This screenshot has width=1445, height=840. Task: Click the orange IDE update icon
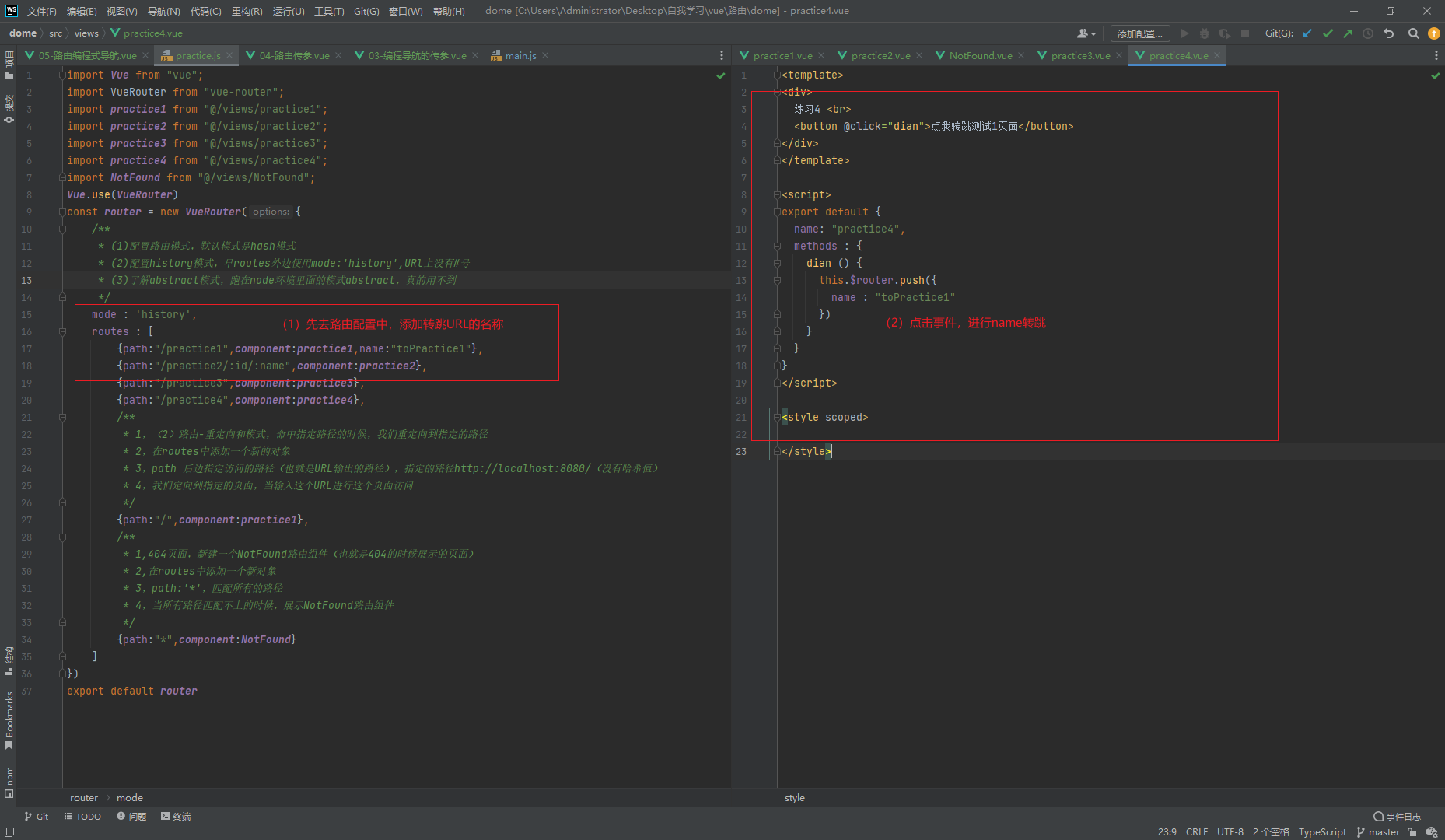point(1434,33)
